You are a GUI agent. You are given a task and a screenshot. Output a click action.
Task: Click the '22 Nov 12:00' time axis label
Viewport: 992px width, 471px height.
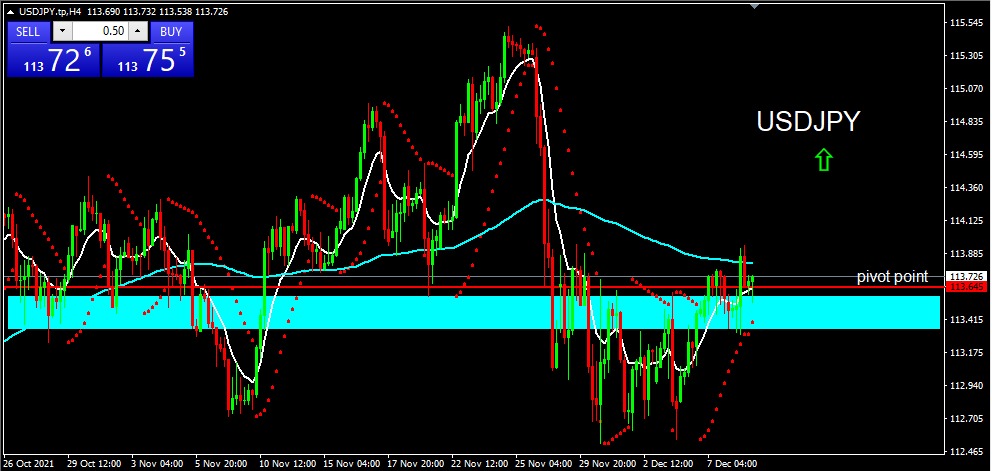pyautogui.click(x=478, y=463)
